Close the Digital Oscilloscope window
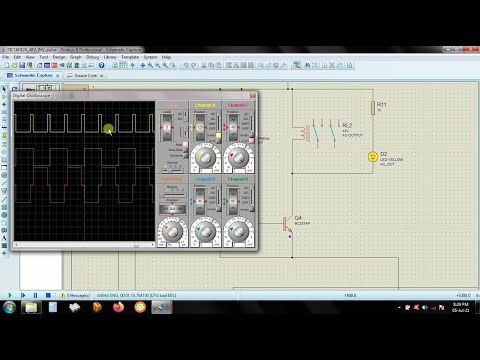Screen dimensions: 480x360 click(252, 96)
